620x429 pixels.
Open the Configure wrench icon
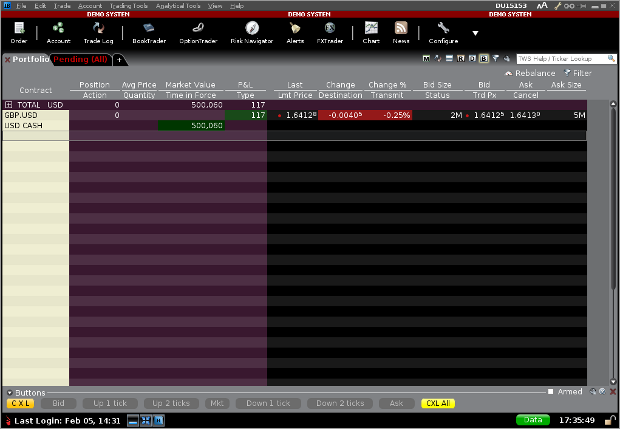click(443, 32)
